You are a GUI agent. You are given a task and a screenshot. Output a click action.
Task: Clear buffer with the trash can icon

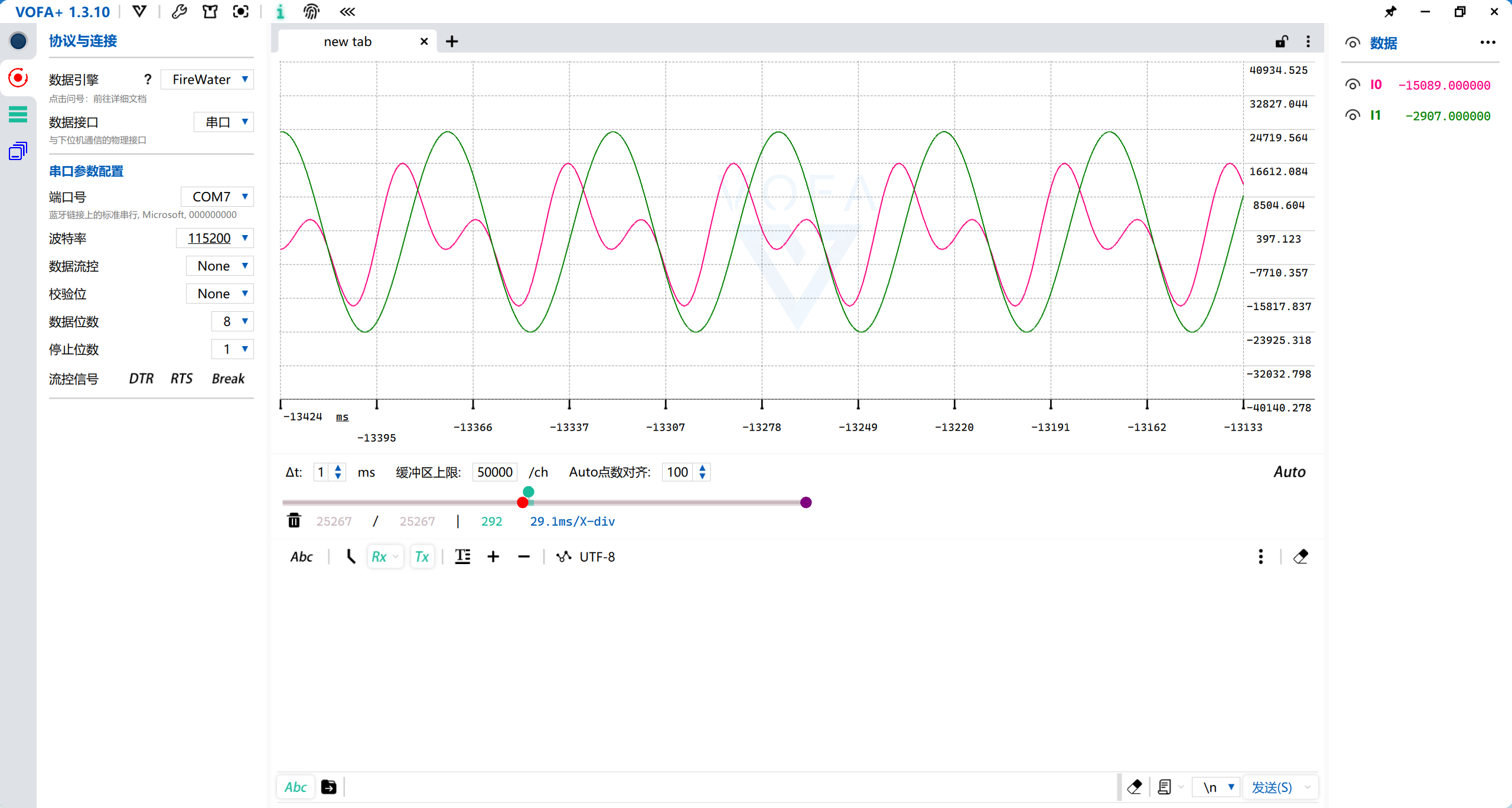pyautogui.click(x=294, y=520)
